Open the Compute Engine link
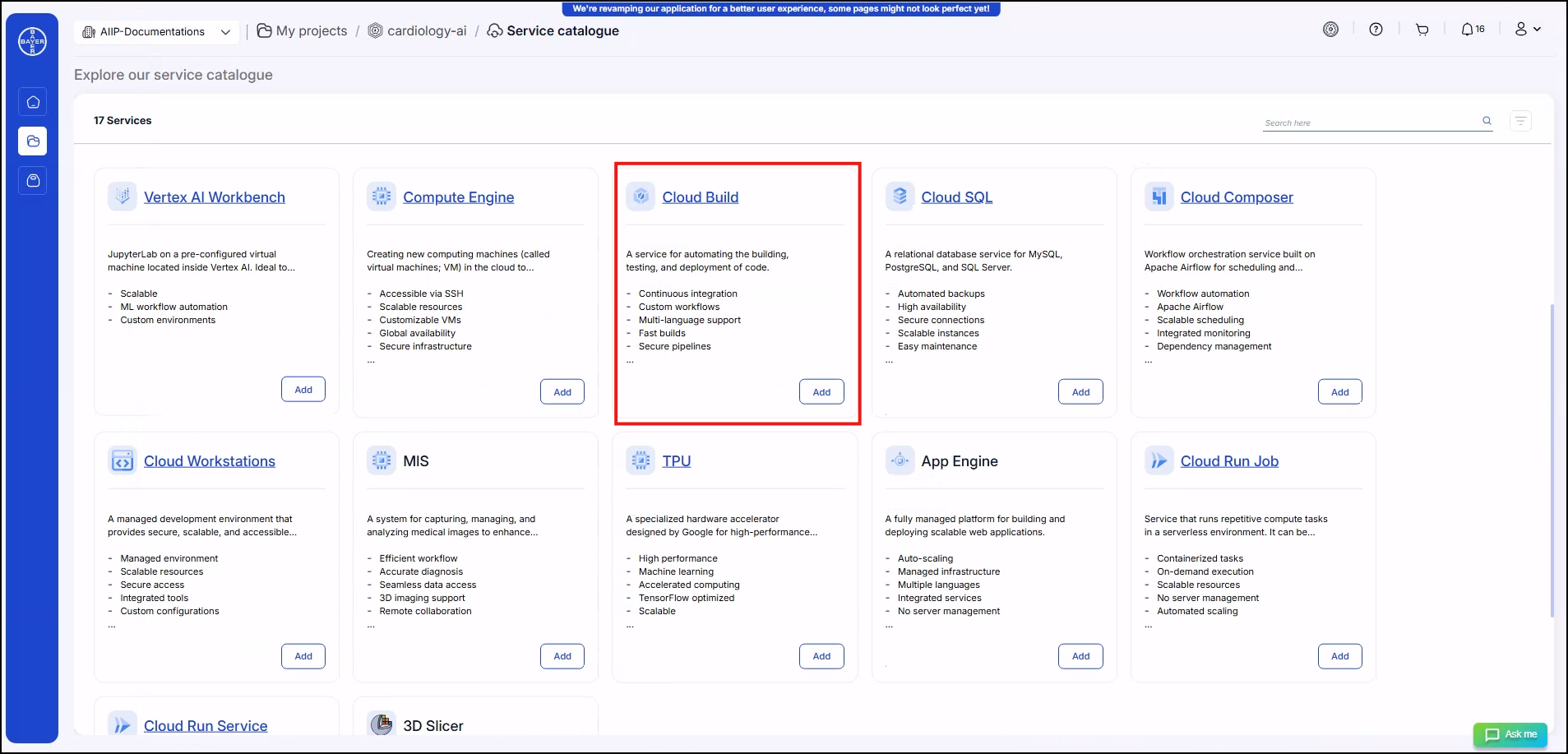 point(459,197)
